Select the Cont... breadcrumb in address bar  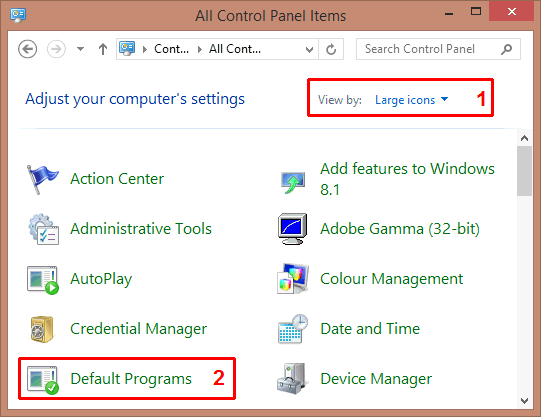171,49
